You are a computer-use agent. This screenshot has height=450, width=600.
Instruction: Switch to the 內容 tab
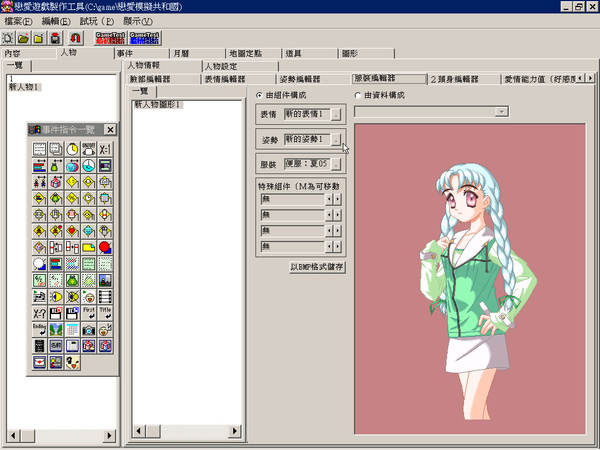(29, 54)
